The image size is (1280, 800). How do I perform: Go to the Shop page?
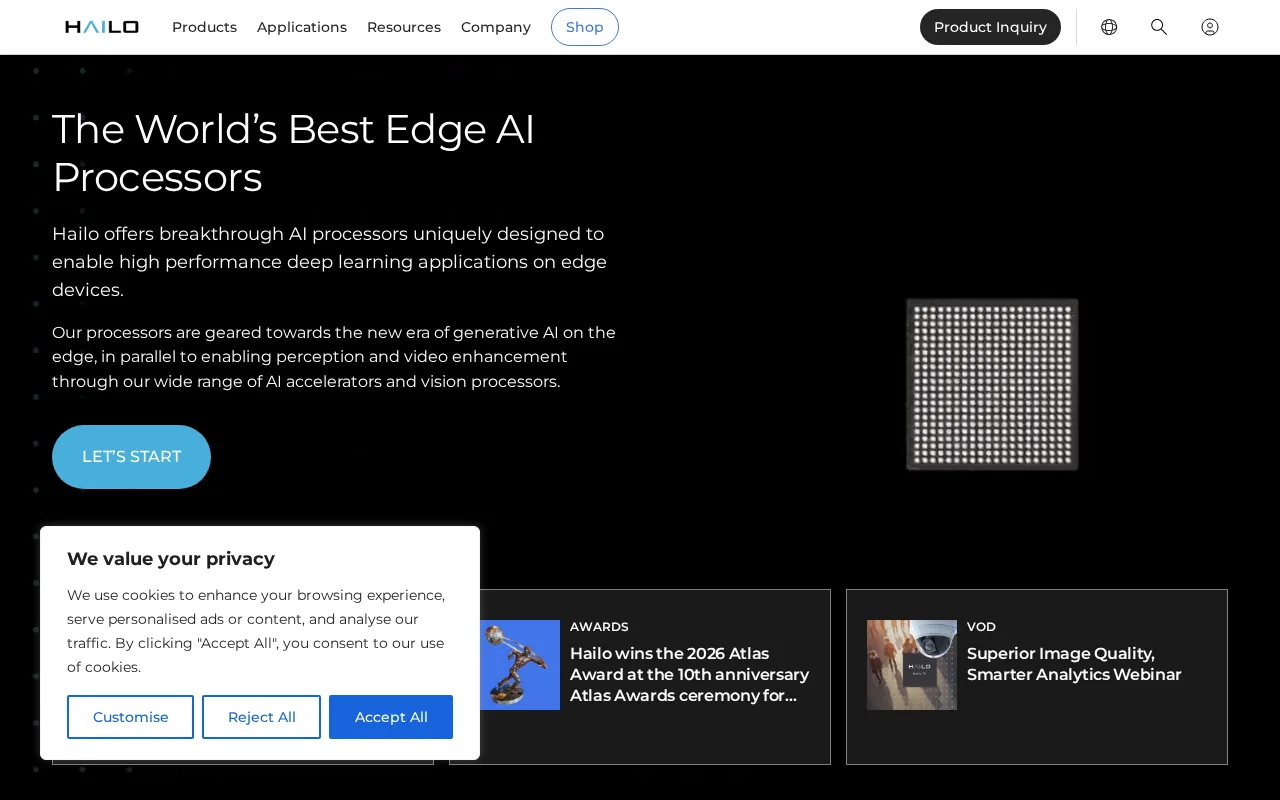tap(585, 27)
